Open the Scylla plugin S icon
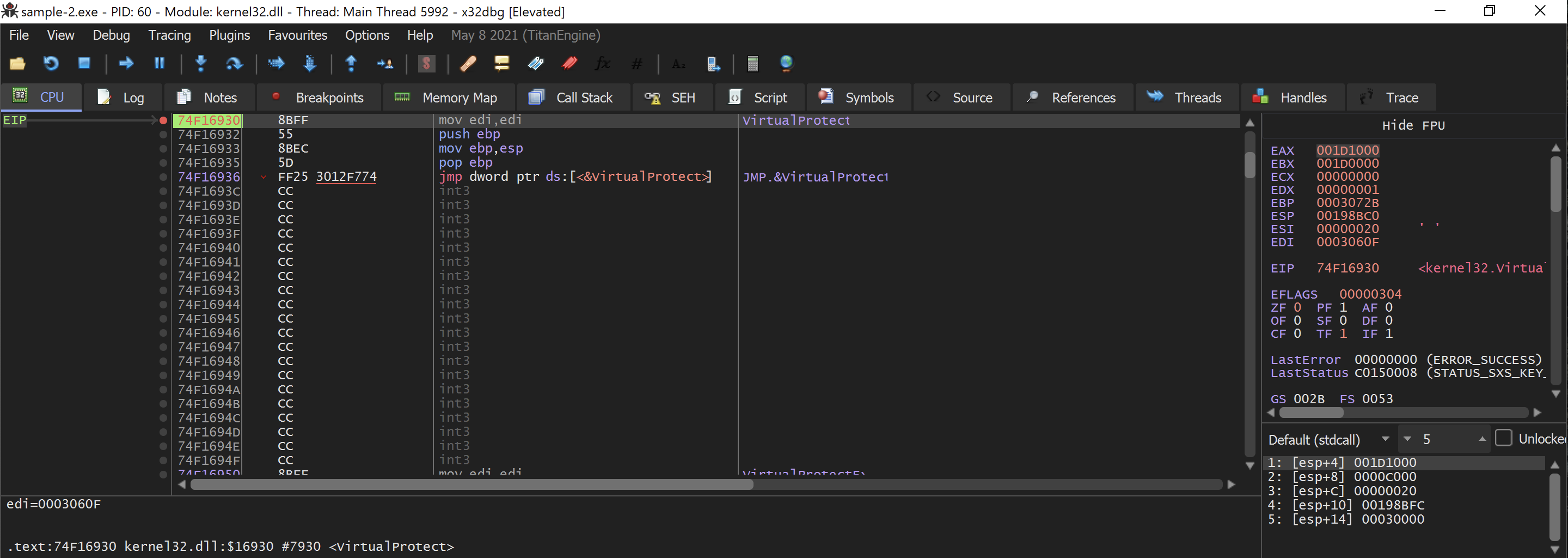Image resolution: width=1568 pixels, height=558 pixels. (x=427, y=63)
